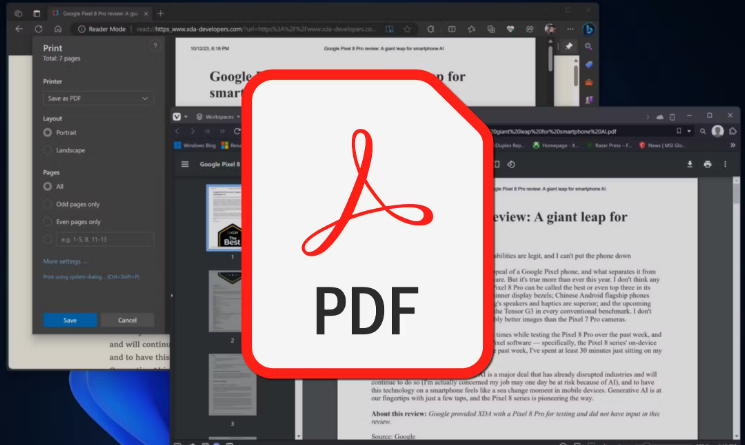Screen dimensions: 745x445
Task: Open the tab actions menu in Edge
Action: pyautogui.click(x=37, y=13)
